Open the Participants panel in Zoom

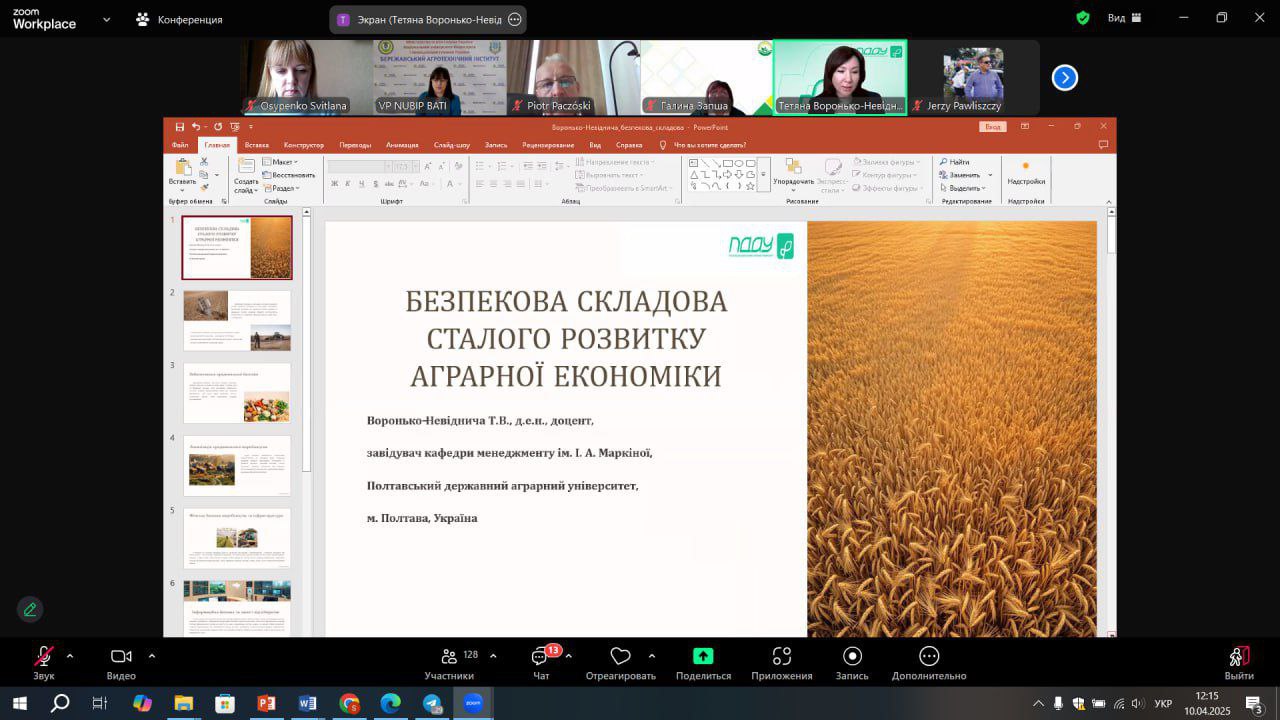coord(449,657)
